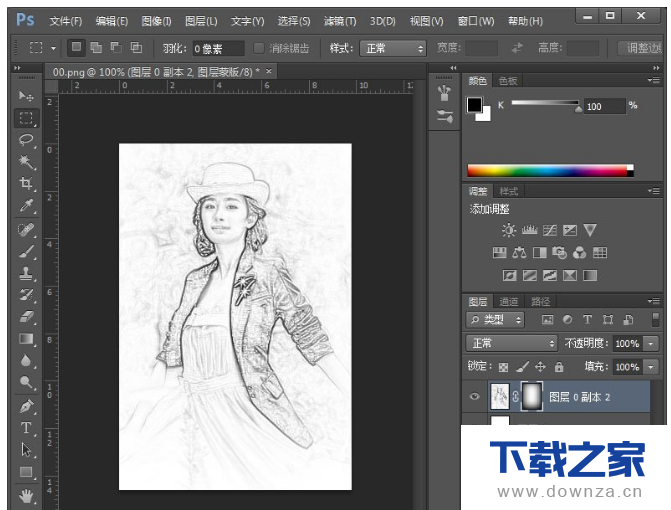Add a Levels adjustment
Image resolution: width=671 pixels, height=510 pixels.
[529, 230]
